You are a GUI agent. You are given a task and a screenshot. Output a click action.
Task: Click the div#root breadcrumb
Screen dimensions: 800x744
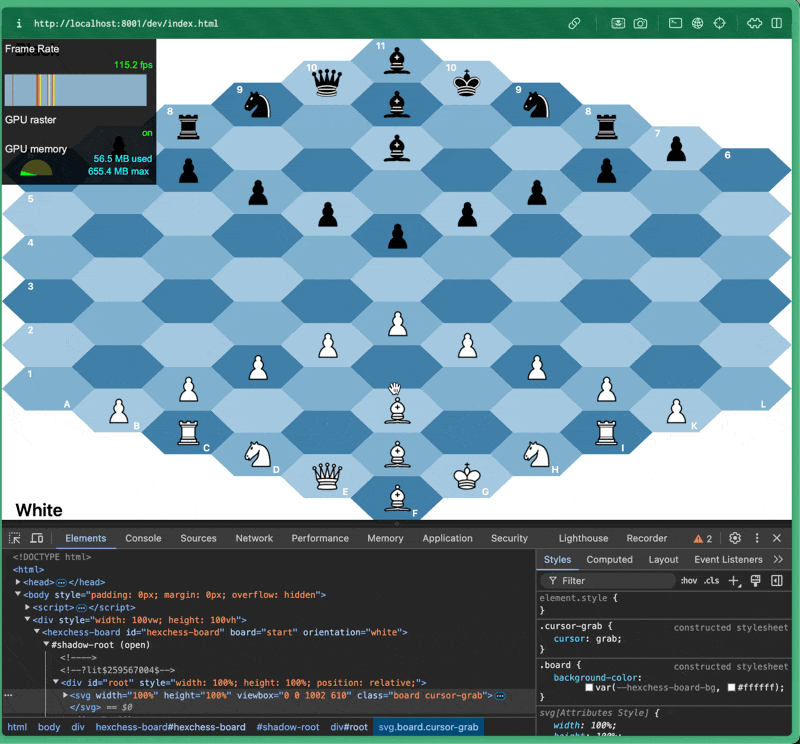coord(348,727)
